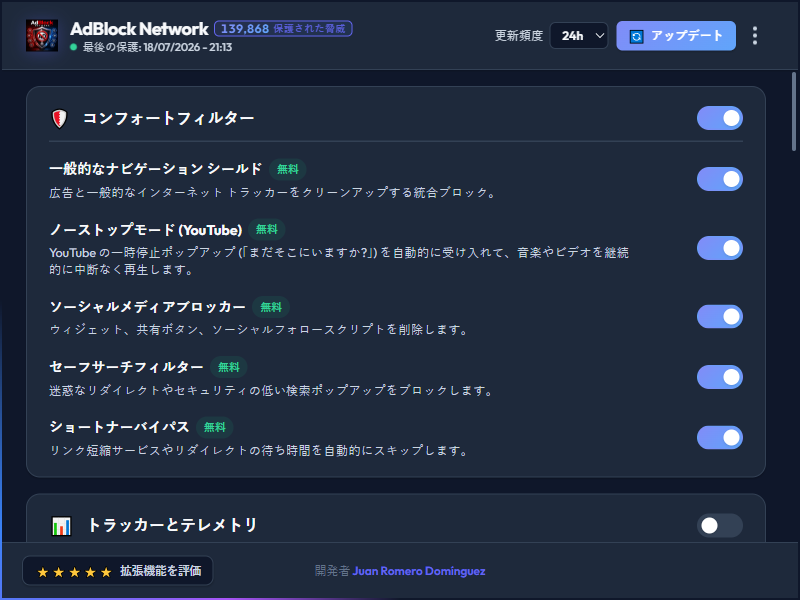Click 拡張機能を評価 rating button
Viewport: 800px width, 600px height.
(x=118, y=571)
